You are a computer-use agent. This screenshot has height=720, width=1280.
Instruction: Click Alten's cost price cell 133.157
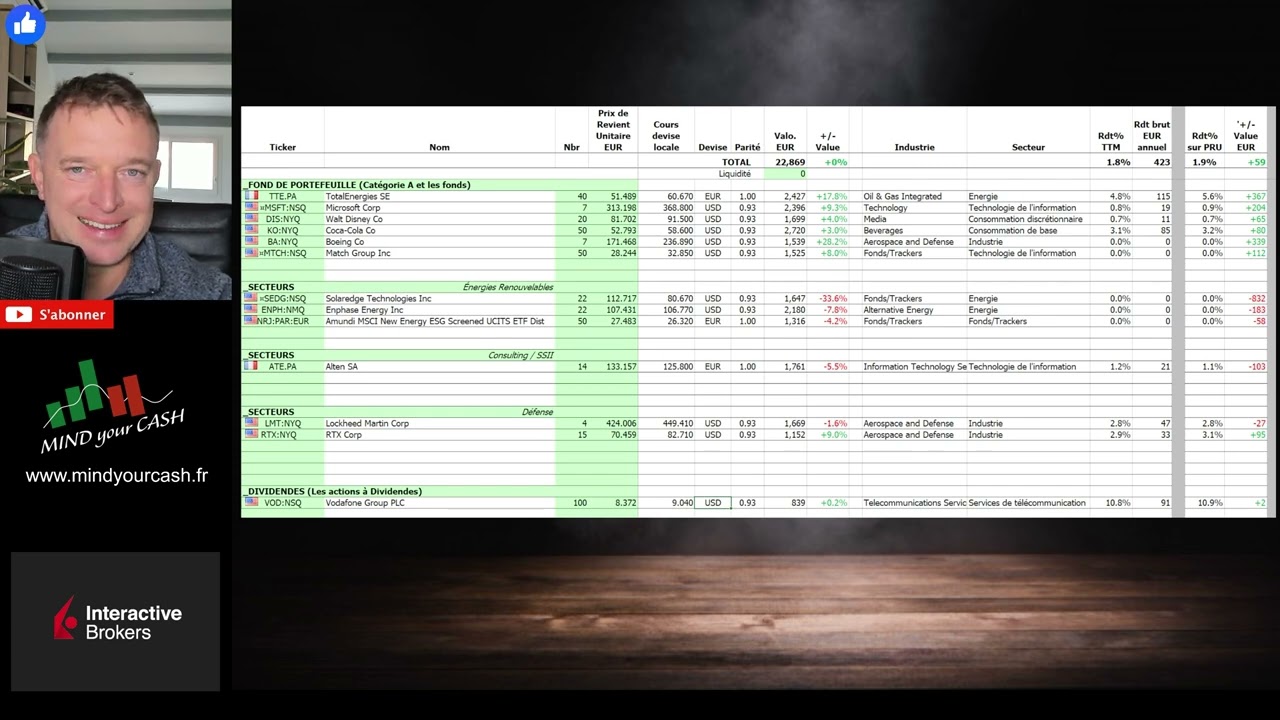(621, 366)
